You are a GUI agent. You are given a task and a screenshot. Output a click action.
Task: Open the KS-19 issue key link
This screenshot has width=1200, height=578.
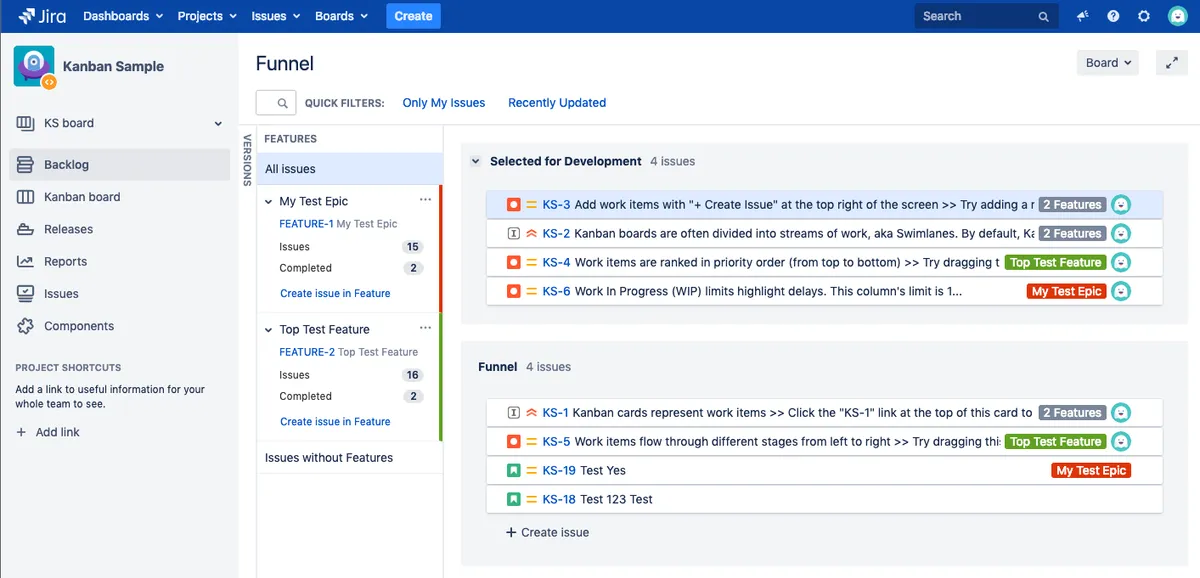[559, 470]
